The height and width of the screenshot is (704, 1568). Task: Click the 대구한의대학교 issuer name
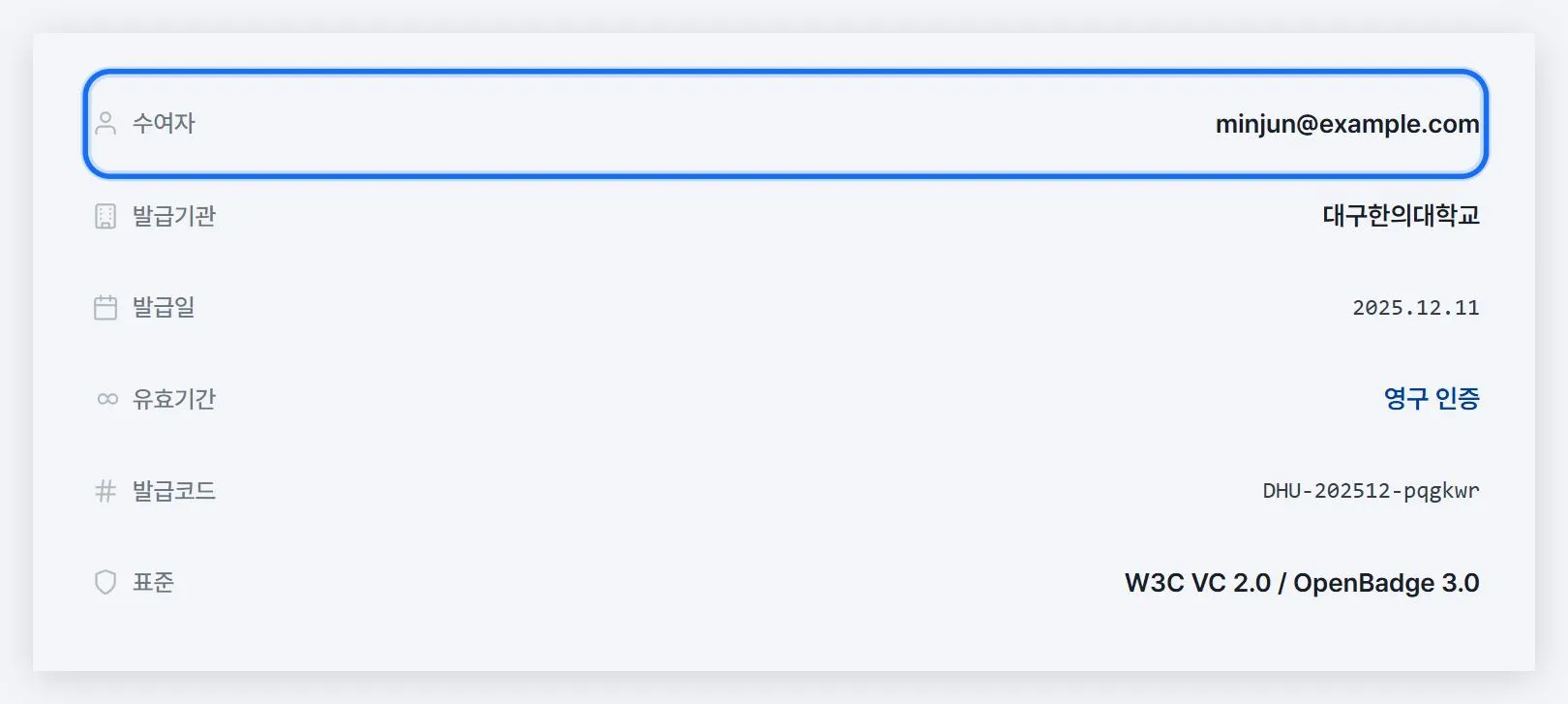click(x=1401, y=215)
